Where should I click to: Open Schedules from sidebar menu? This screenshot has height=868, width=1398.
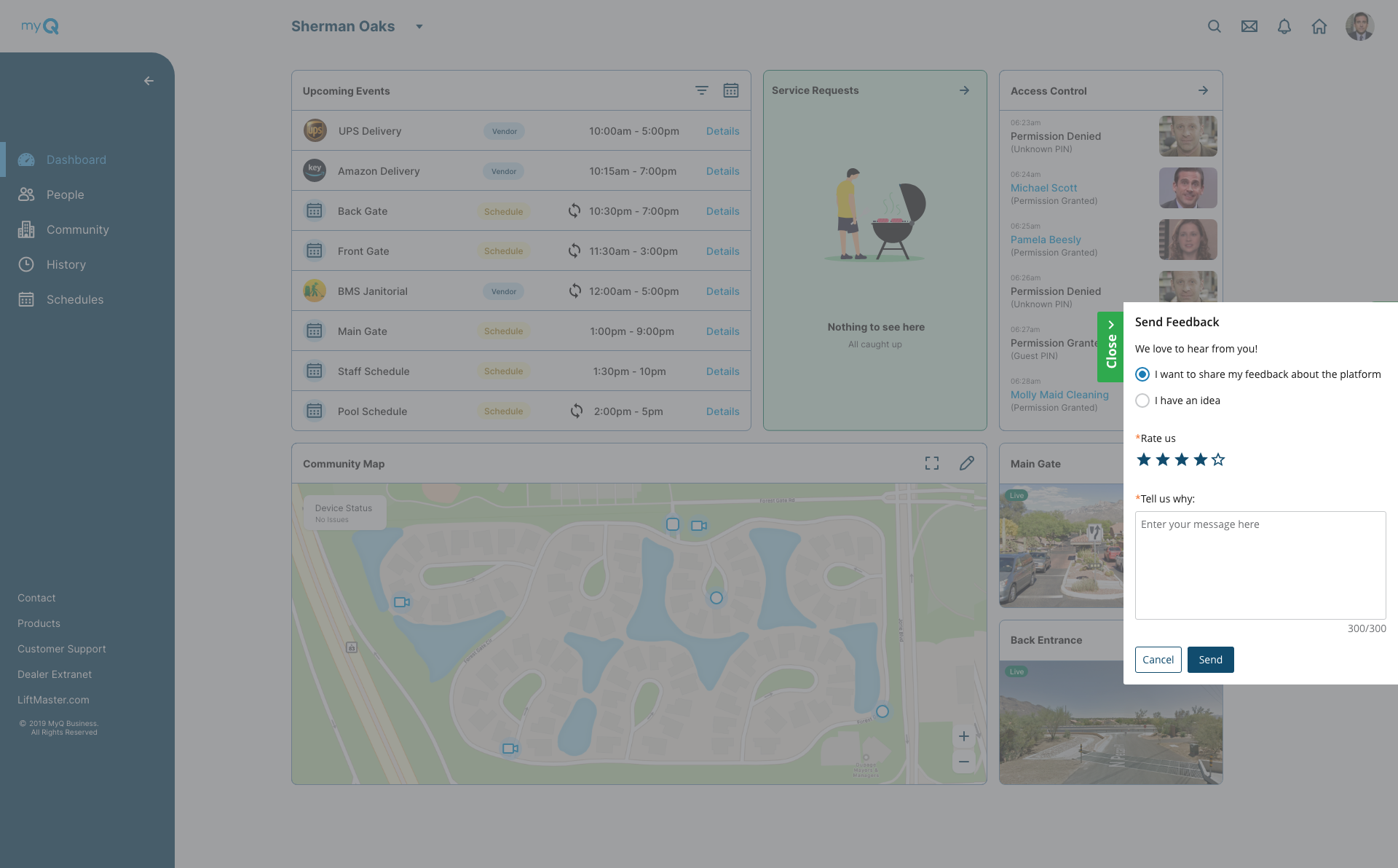74,299
